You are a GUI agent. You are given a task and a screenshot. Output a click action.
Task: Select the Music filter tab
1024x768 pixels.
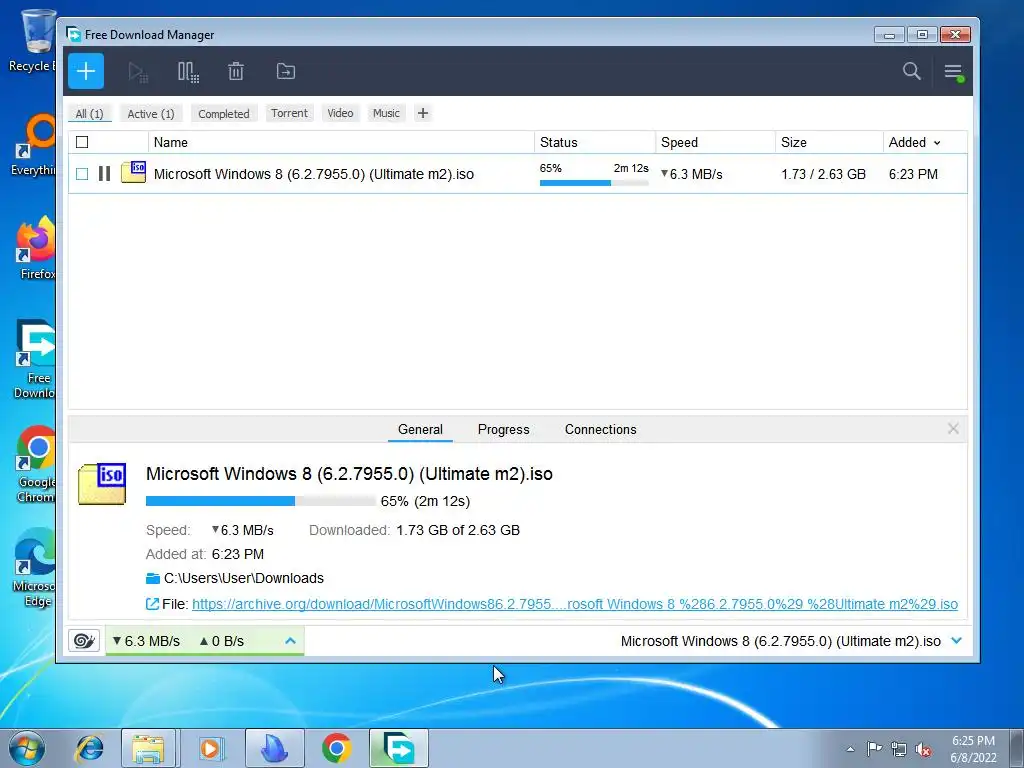click(x=386, y=113)
